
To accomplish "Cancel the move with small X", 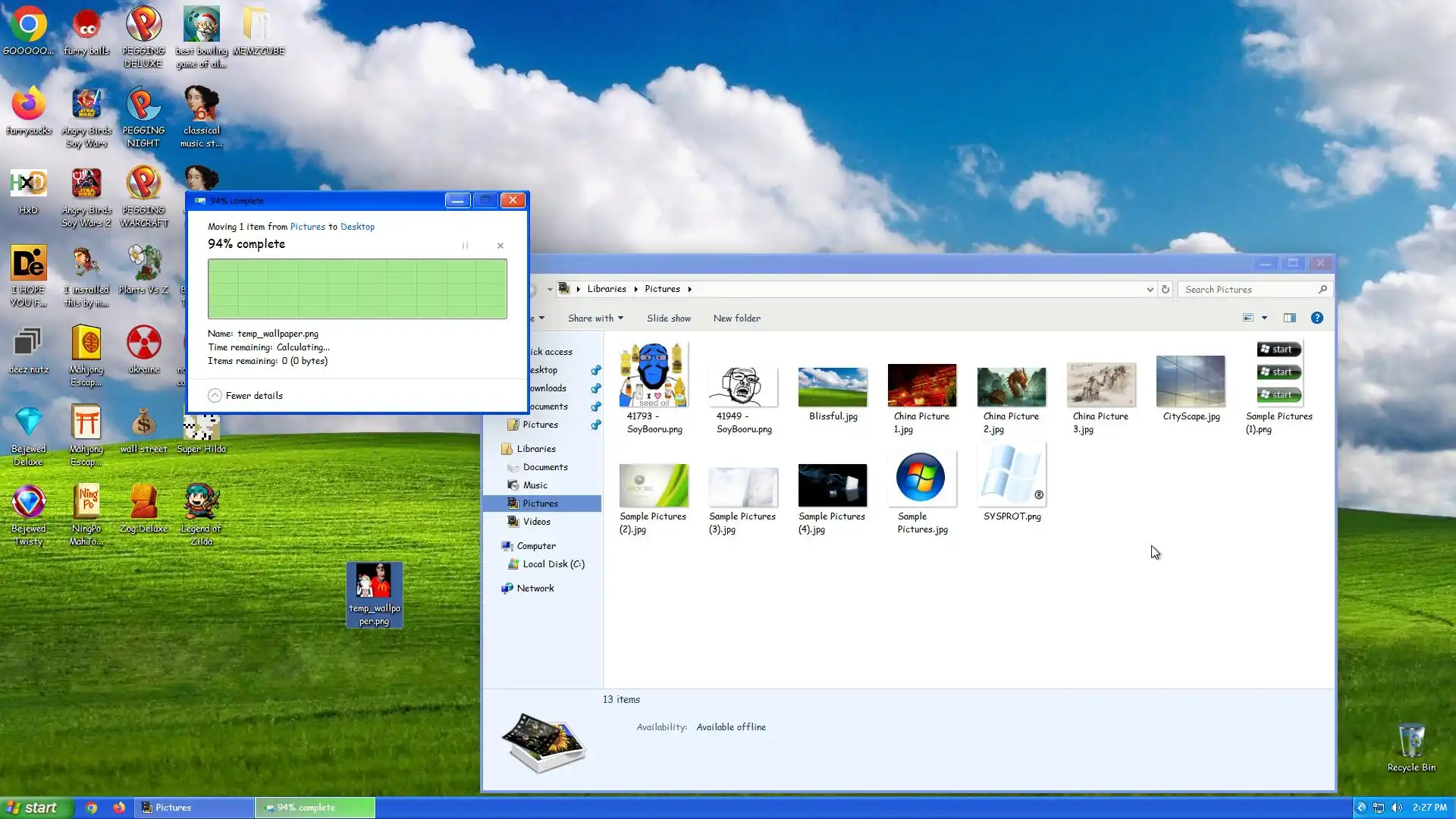I will click(x=500, y=246).
